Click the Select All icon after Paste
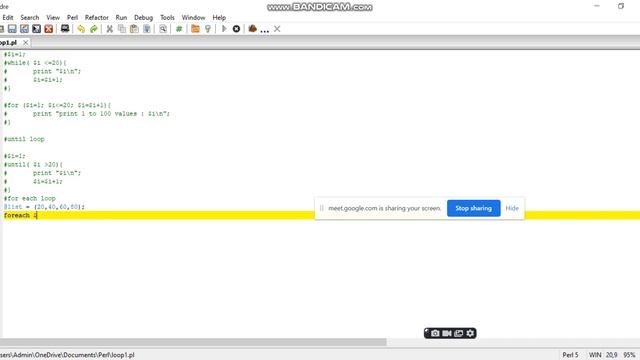The width and height of the screenshot is (640, 360). pos(147,29)
